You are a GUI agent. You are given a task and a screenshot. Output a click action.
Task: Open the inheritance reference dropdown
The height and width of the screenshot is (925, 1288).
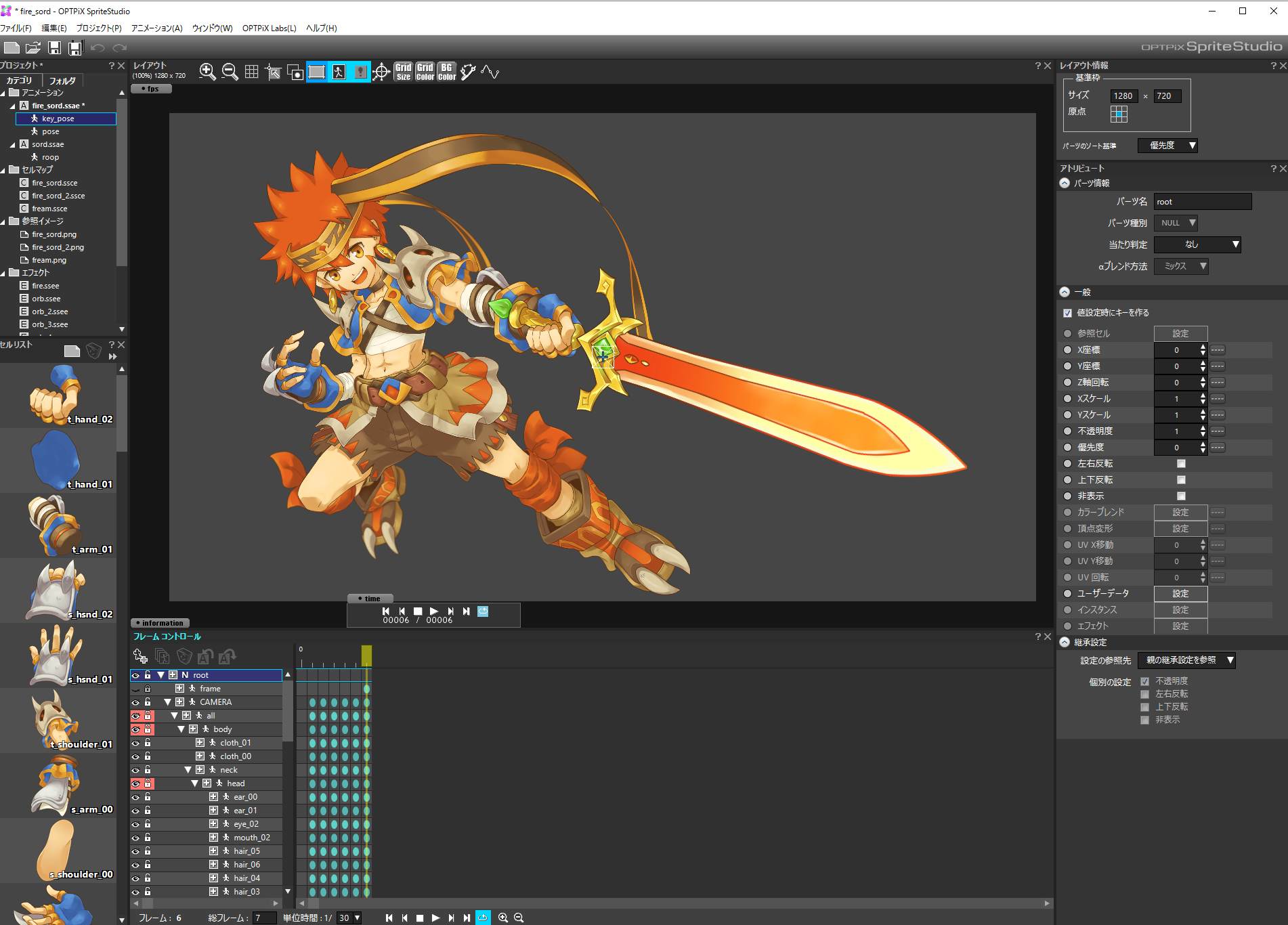tap(1186, 660)
